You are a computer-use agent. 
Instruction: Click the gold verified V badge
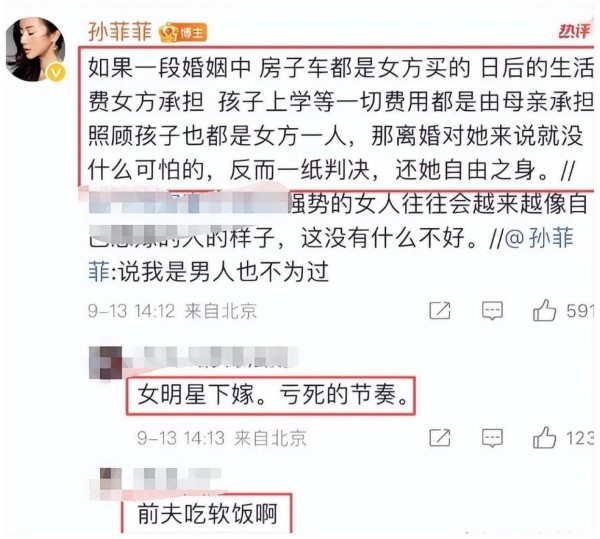point(56,72)
